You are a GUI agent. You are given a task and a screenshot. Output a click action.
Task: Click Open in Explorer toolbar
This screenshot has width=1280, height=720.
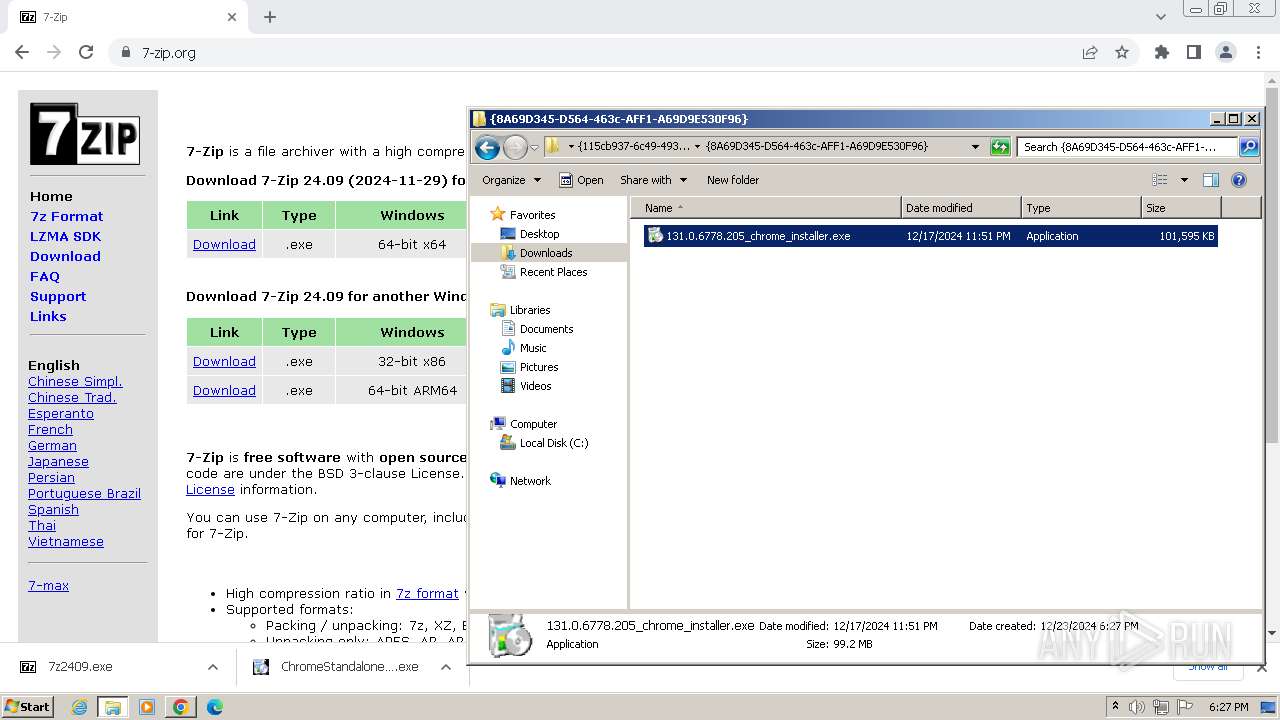(581, 180)
